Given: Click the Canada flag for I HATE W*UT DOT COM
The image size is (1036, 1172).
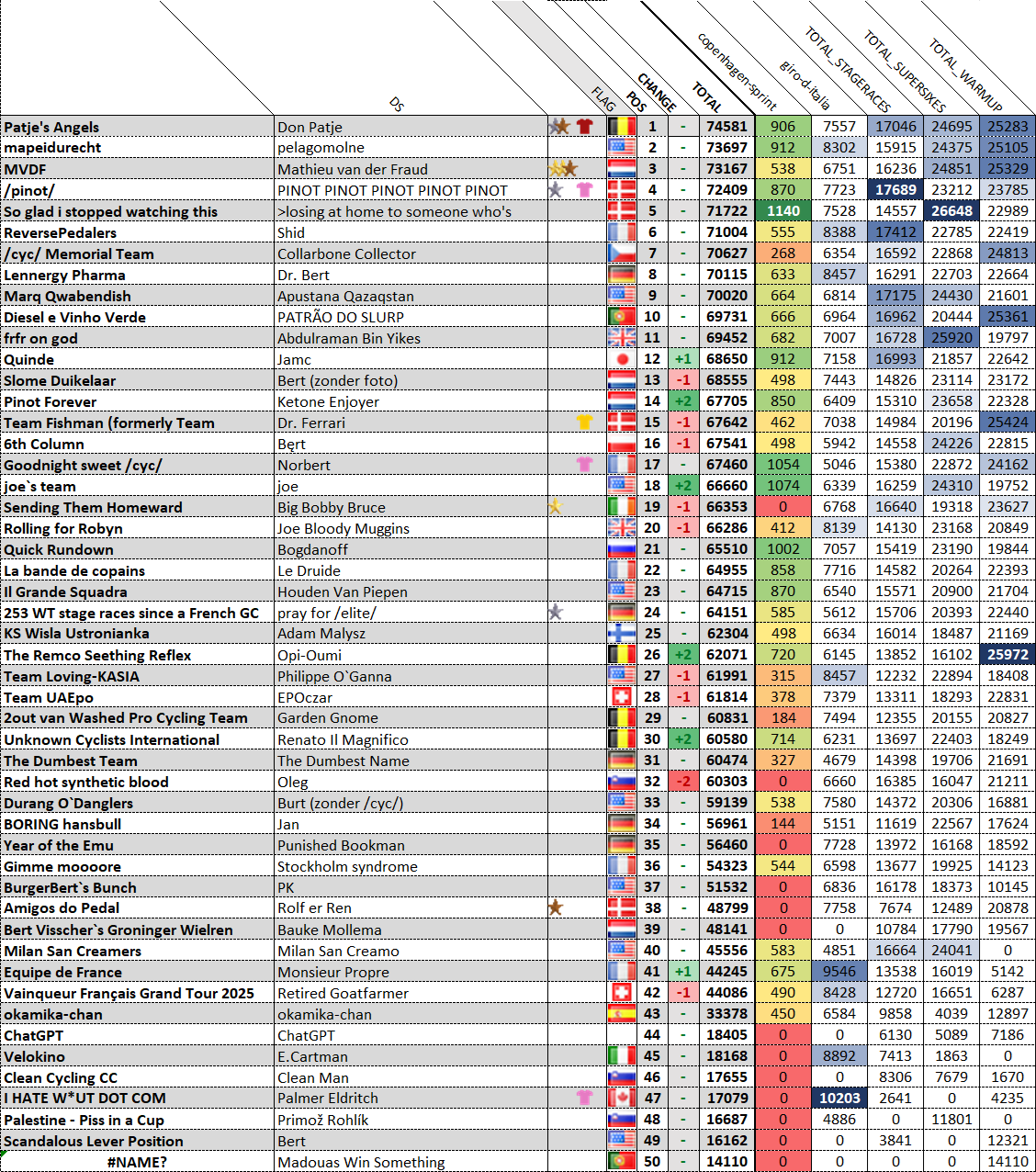Looking at the screenshot, I should tap(622, 1099).
